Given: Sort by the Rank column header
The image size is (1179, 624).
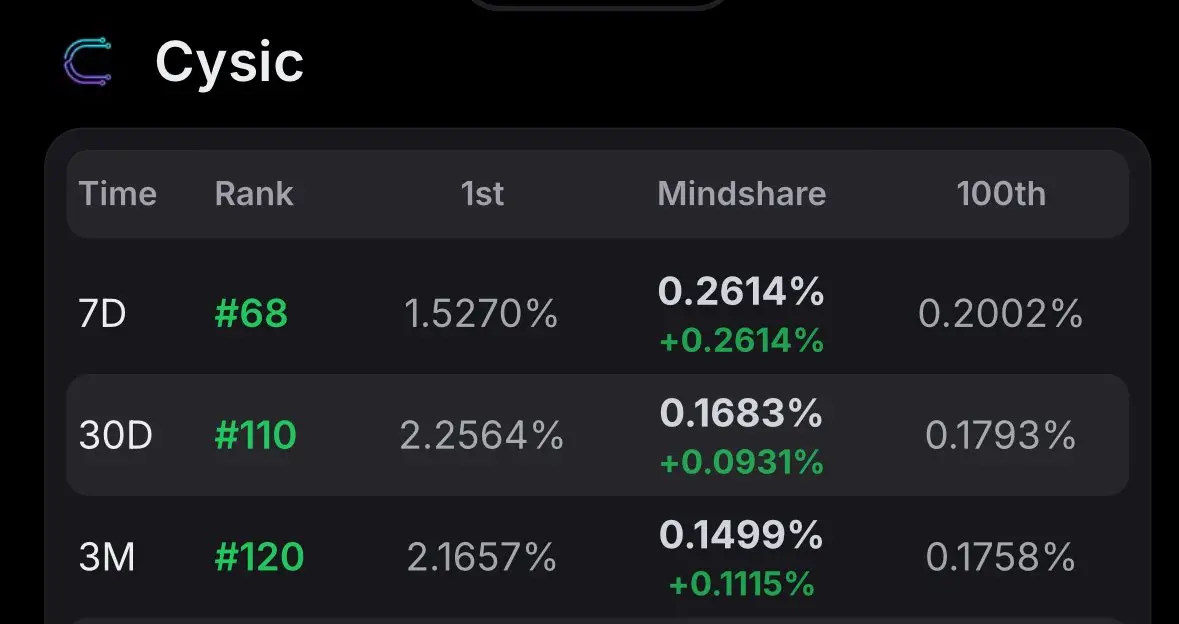Looking at the screenshot, I should [254, 194].
